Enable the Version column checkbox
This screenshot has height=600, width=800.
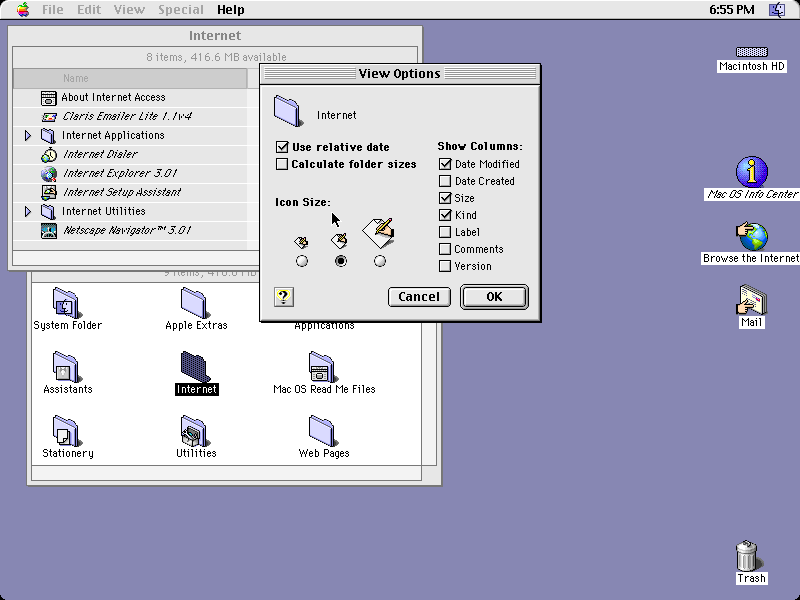[x=445, y=266]
